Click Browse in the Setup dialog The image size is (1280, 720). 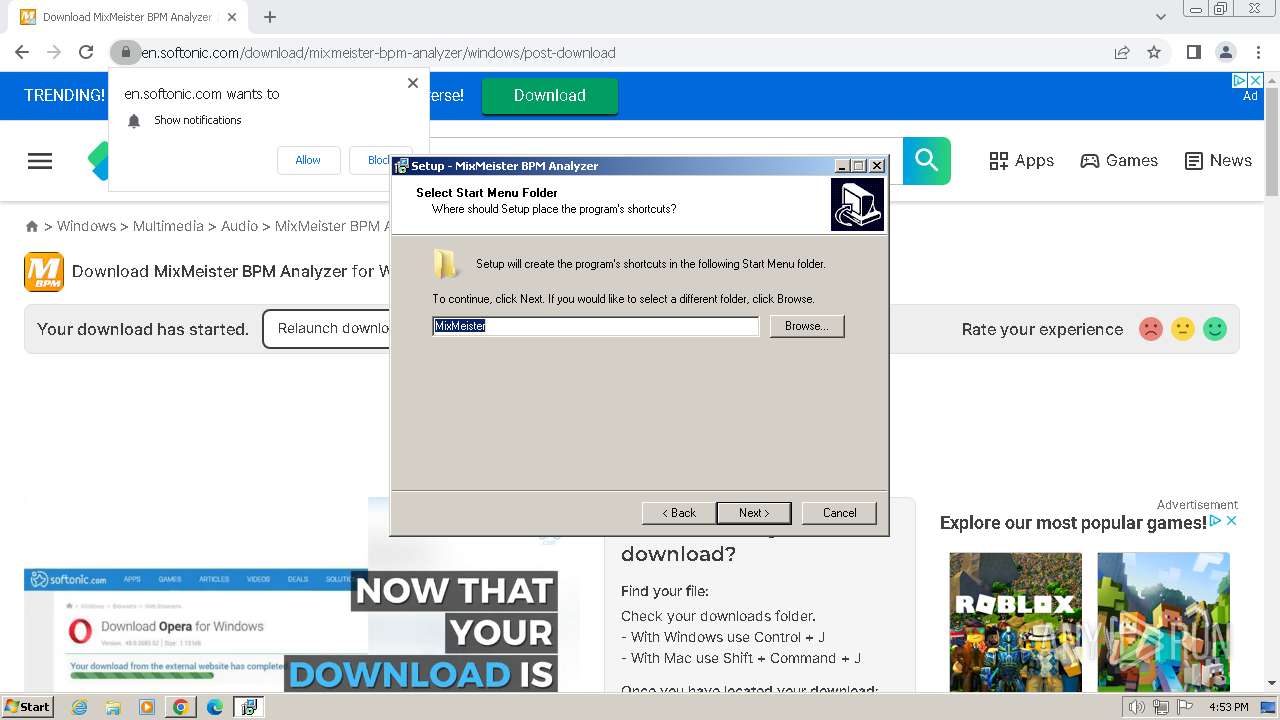(807, 326)
